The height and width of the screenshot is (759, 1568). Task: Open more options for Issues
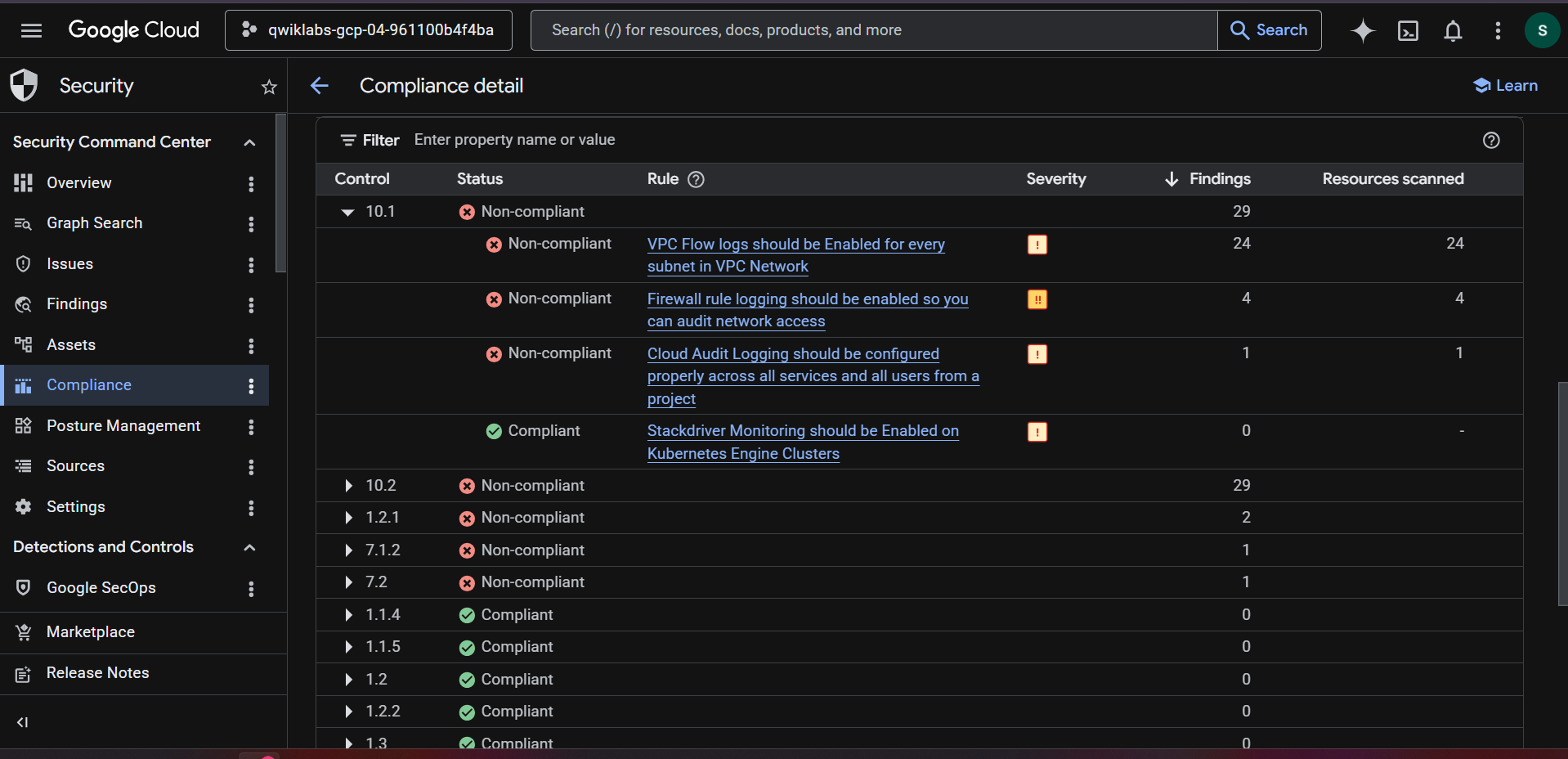pyautogui.click(x=251, y=264)
